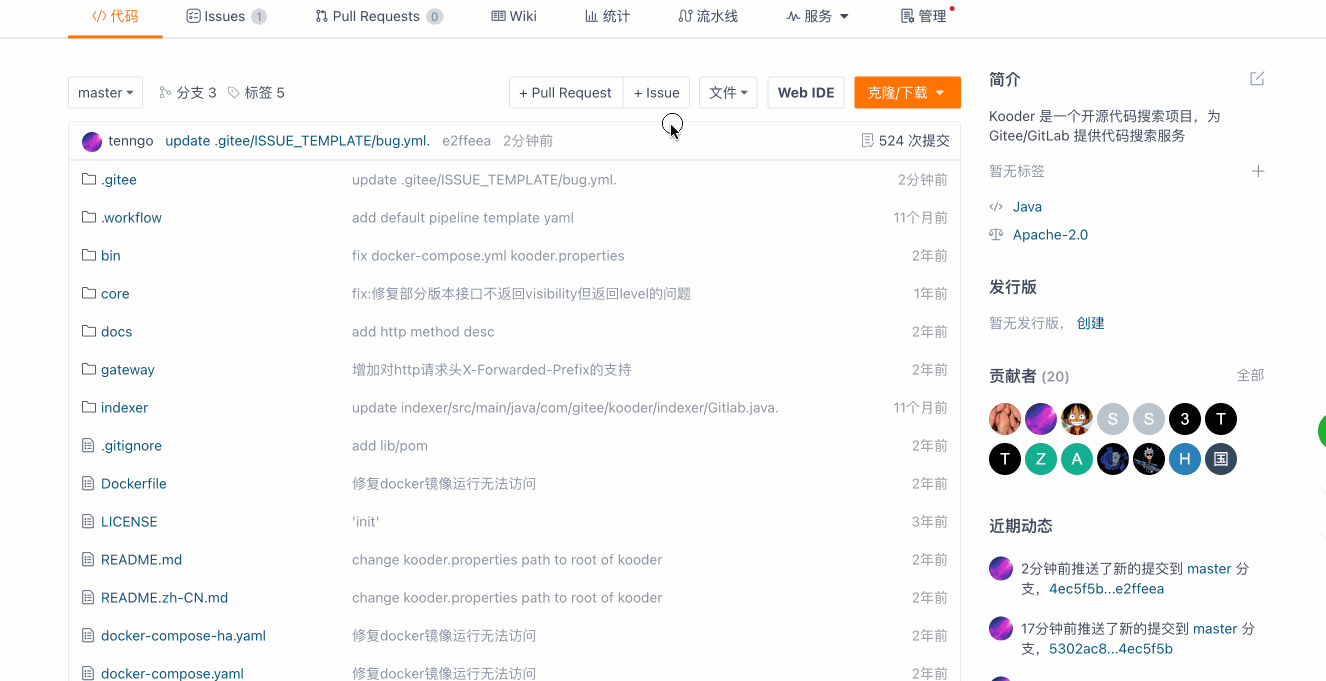
Task: Click the + Issue button
Action: (x=656, y=92)
